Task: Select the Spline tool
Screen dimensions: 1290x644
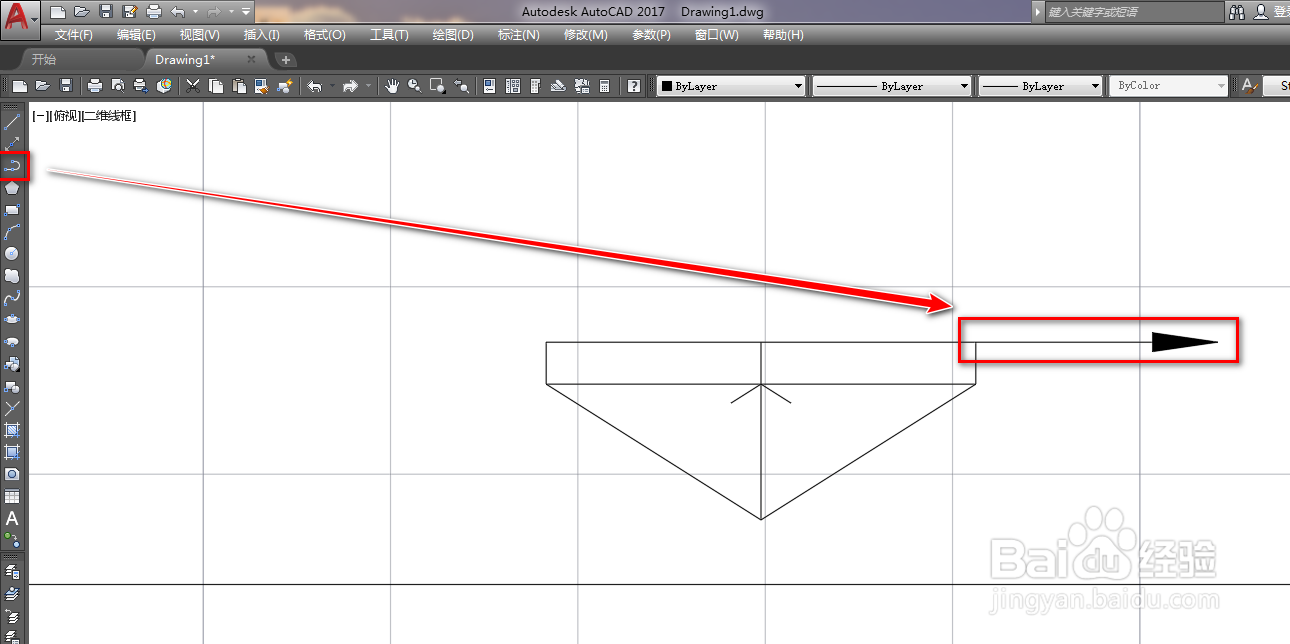Action: (x=12, y=298)
